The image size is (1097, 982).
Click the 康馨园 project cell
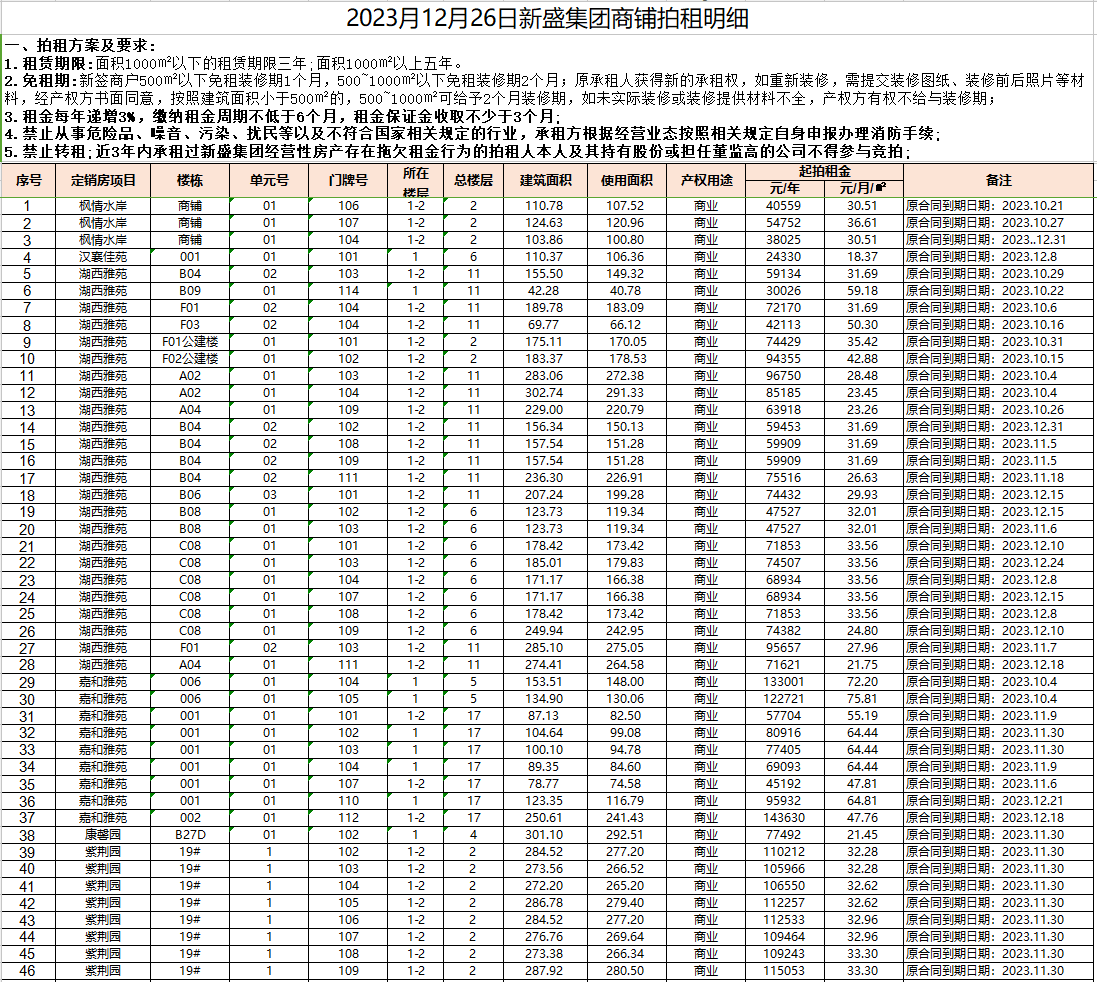[103, 835]
